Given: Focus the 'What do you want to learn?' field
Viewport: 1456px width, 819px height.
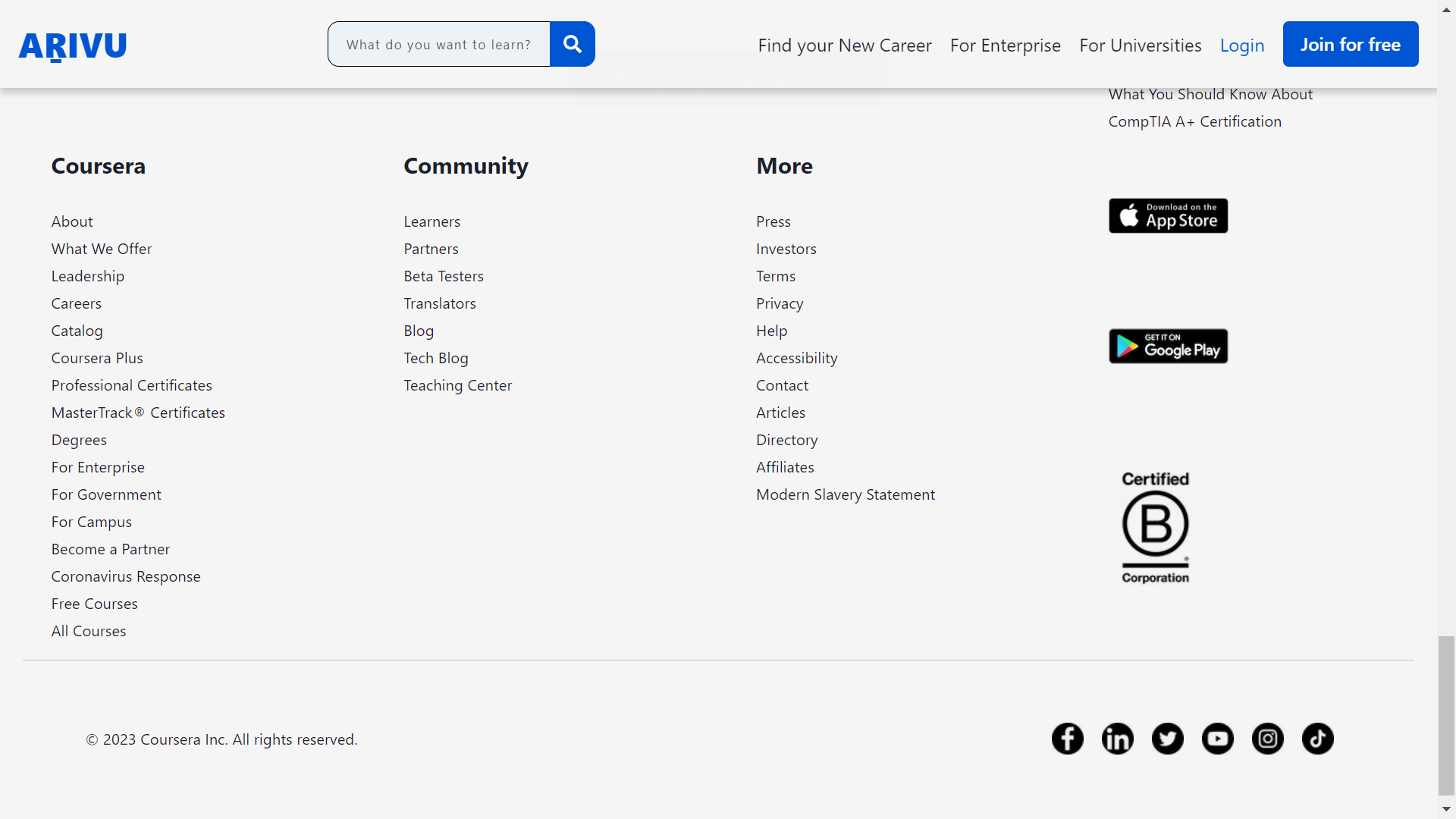Looking at the screenshot, I should coord(439,45).
